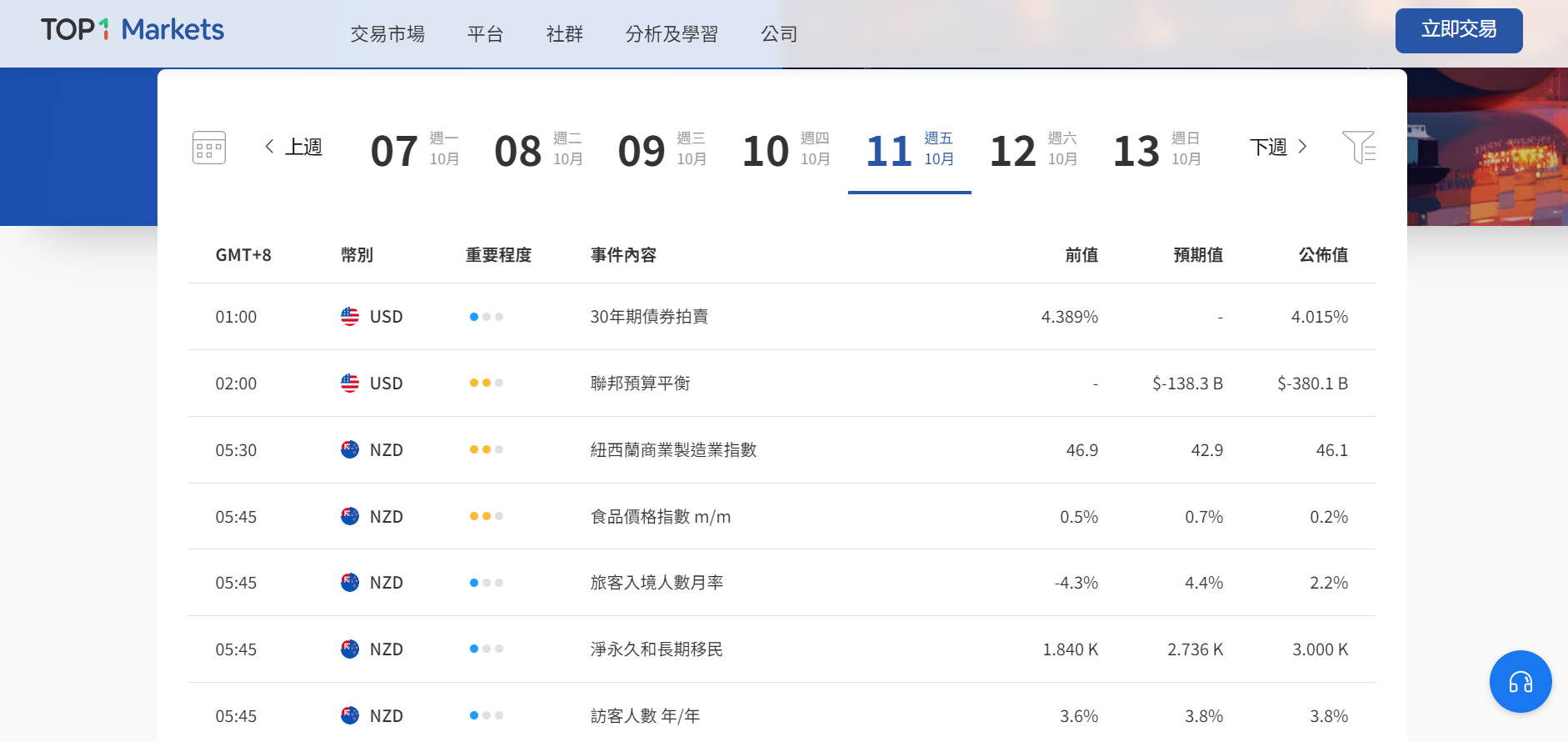Open the 公司 menu item

779,34
